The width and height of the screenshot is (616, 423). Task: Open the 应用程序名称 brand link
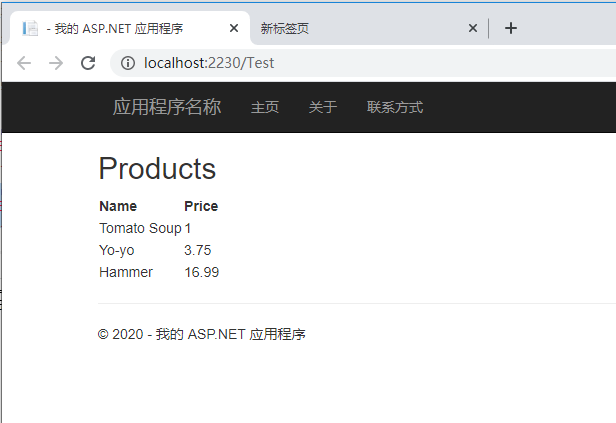(x=167, y=107)
